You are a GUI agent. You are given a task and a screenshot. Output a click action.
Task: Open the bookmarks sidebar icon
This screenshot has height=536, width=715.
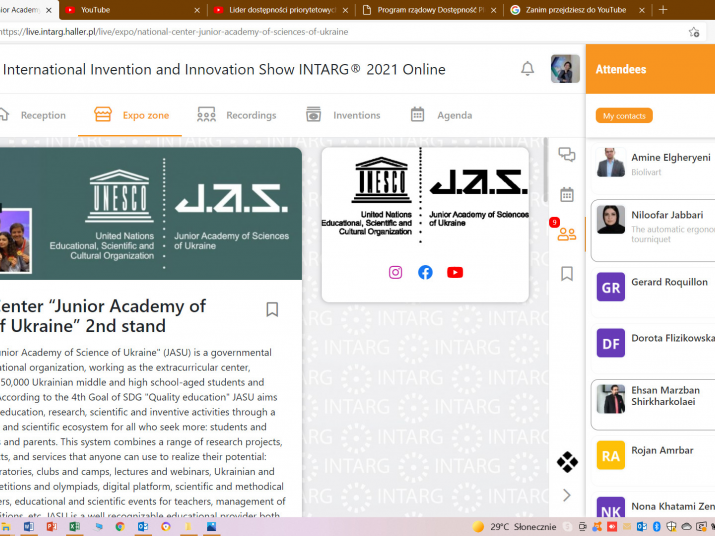[567, 273]
